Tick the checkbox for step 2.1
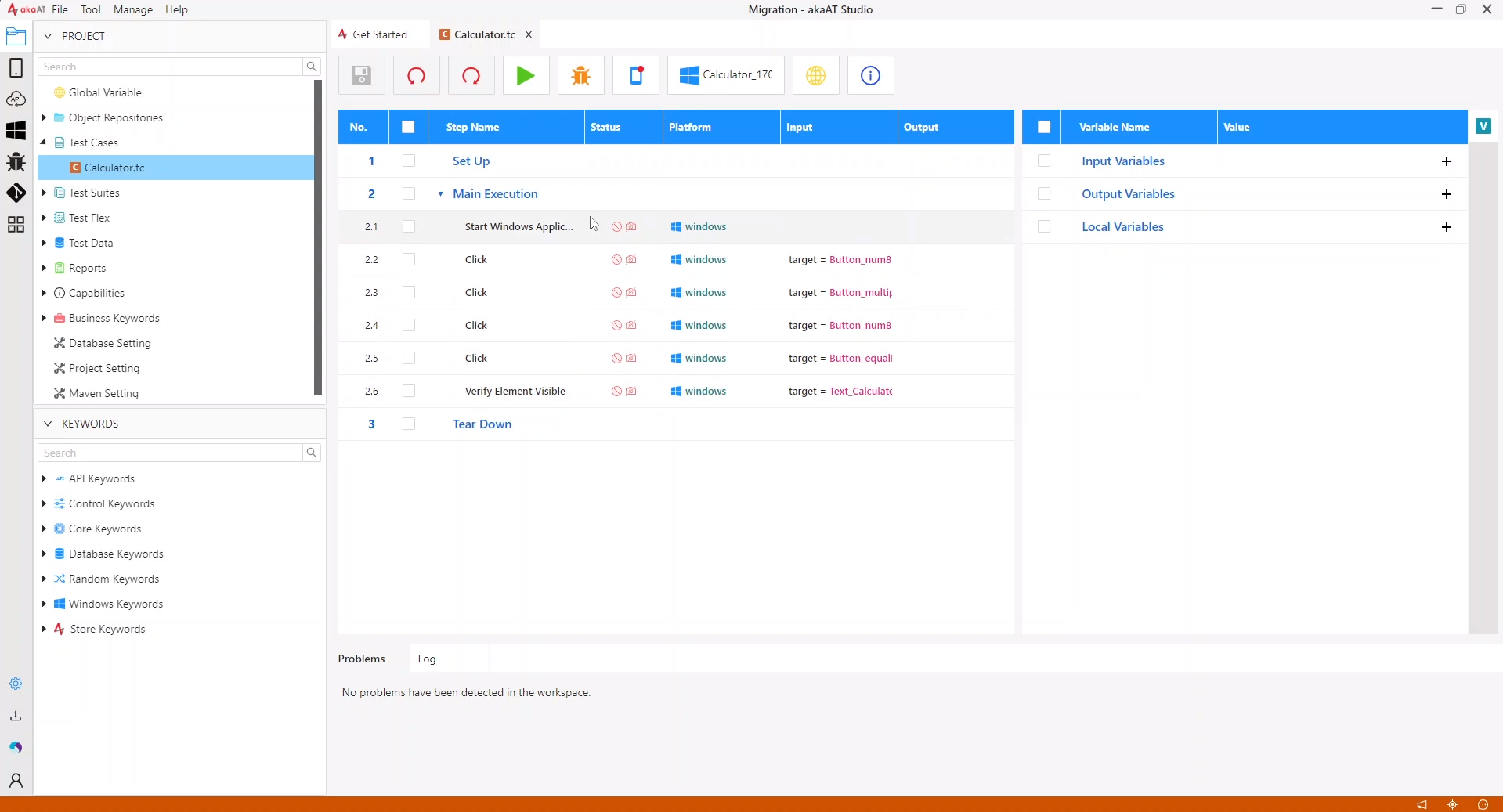Screen dimensions: 1503x812 tap(409, 226)
